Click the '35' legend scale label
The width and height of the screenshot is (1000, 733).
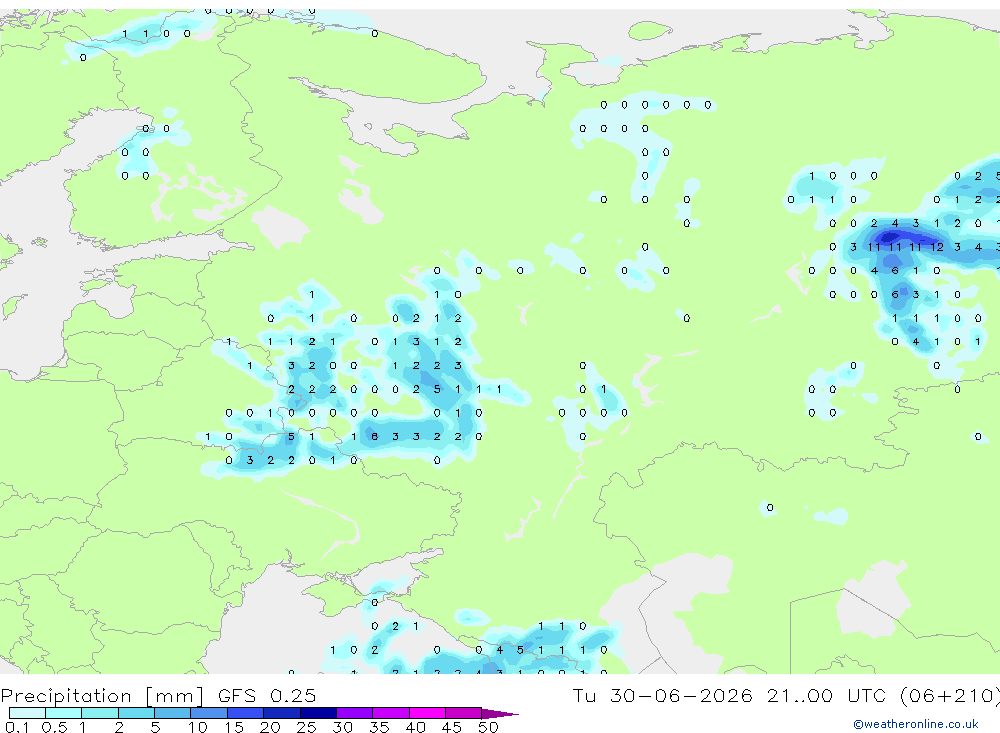coord(379,727)
